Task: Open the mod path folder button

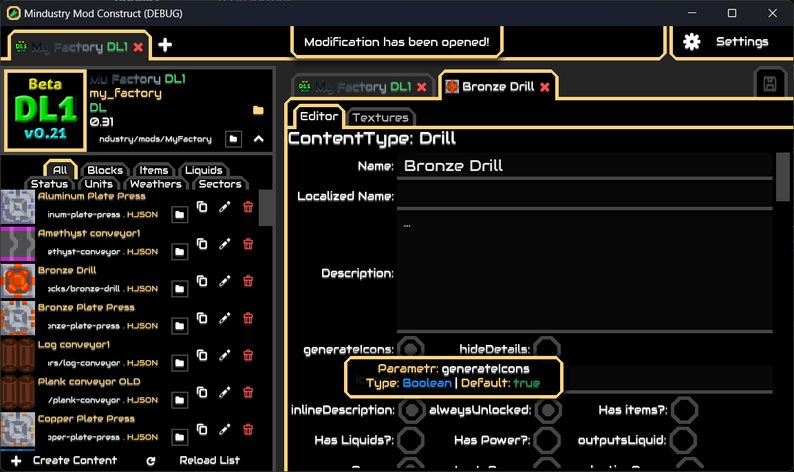Action: coord(233,139)
